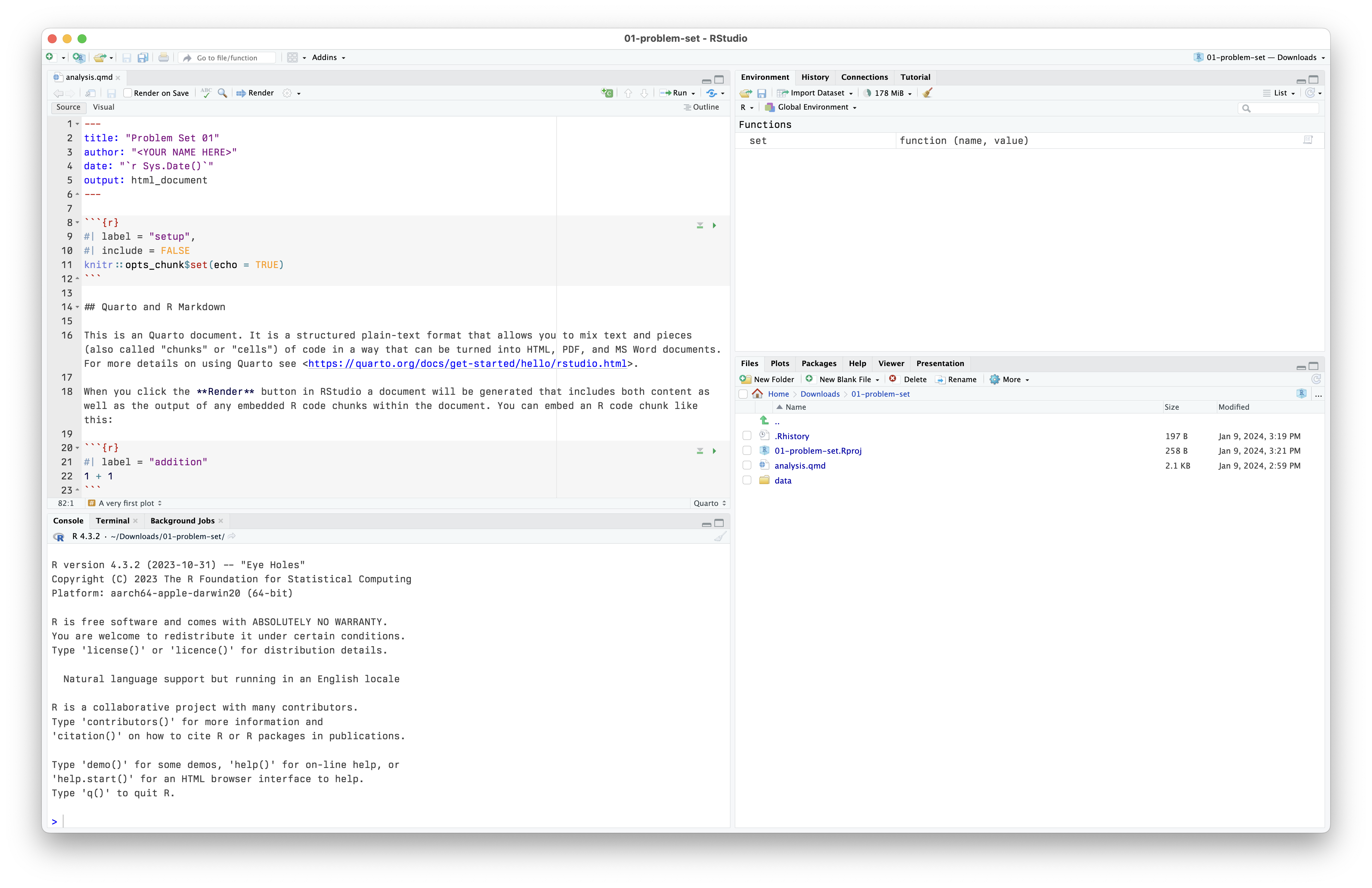Click the Insert new code chunk icon
The height and width of the screenshot is (888, 1372).
[607, 93]
